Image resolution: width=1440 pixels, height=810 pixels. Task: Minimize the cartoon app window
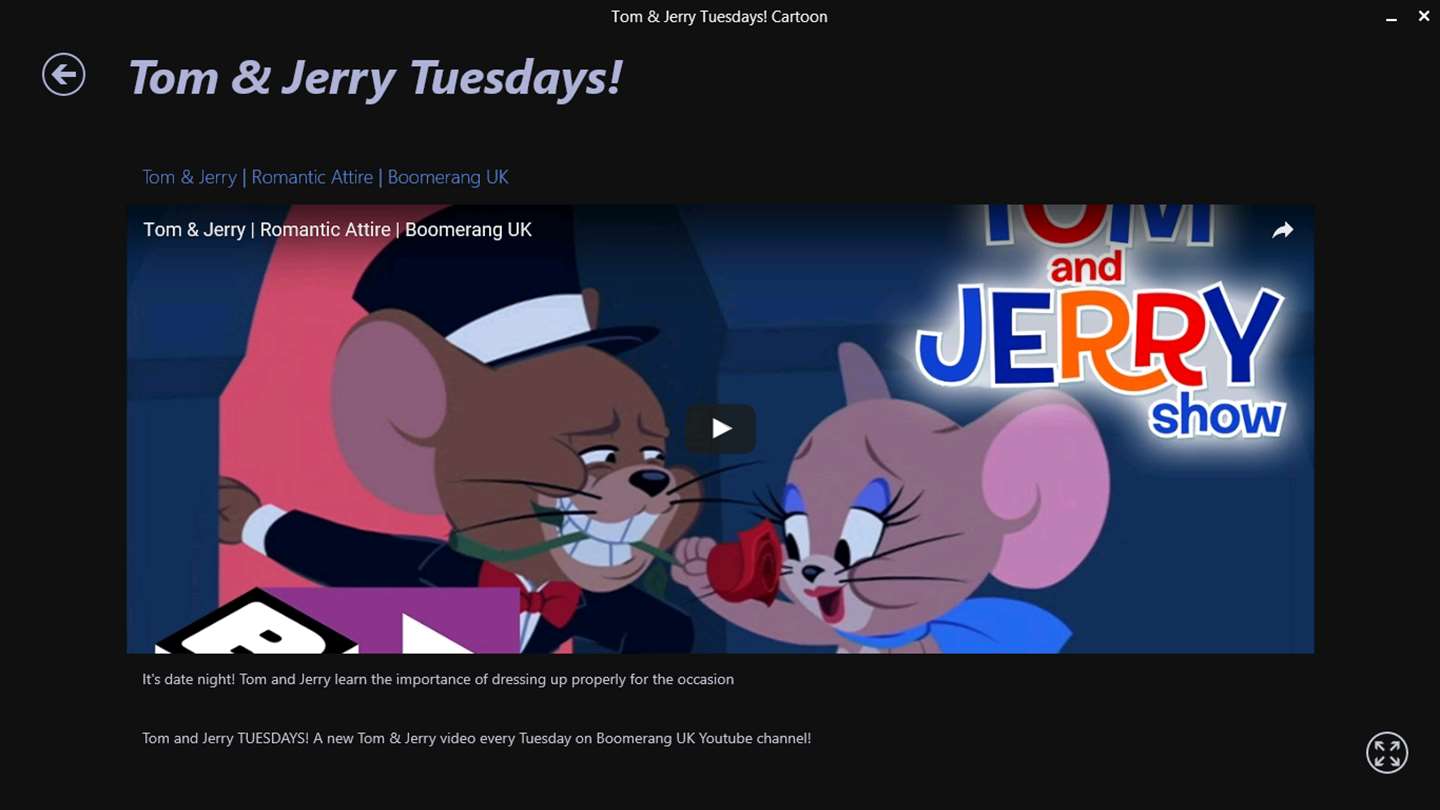click(x=1391, y=17)
